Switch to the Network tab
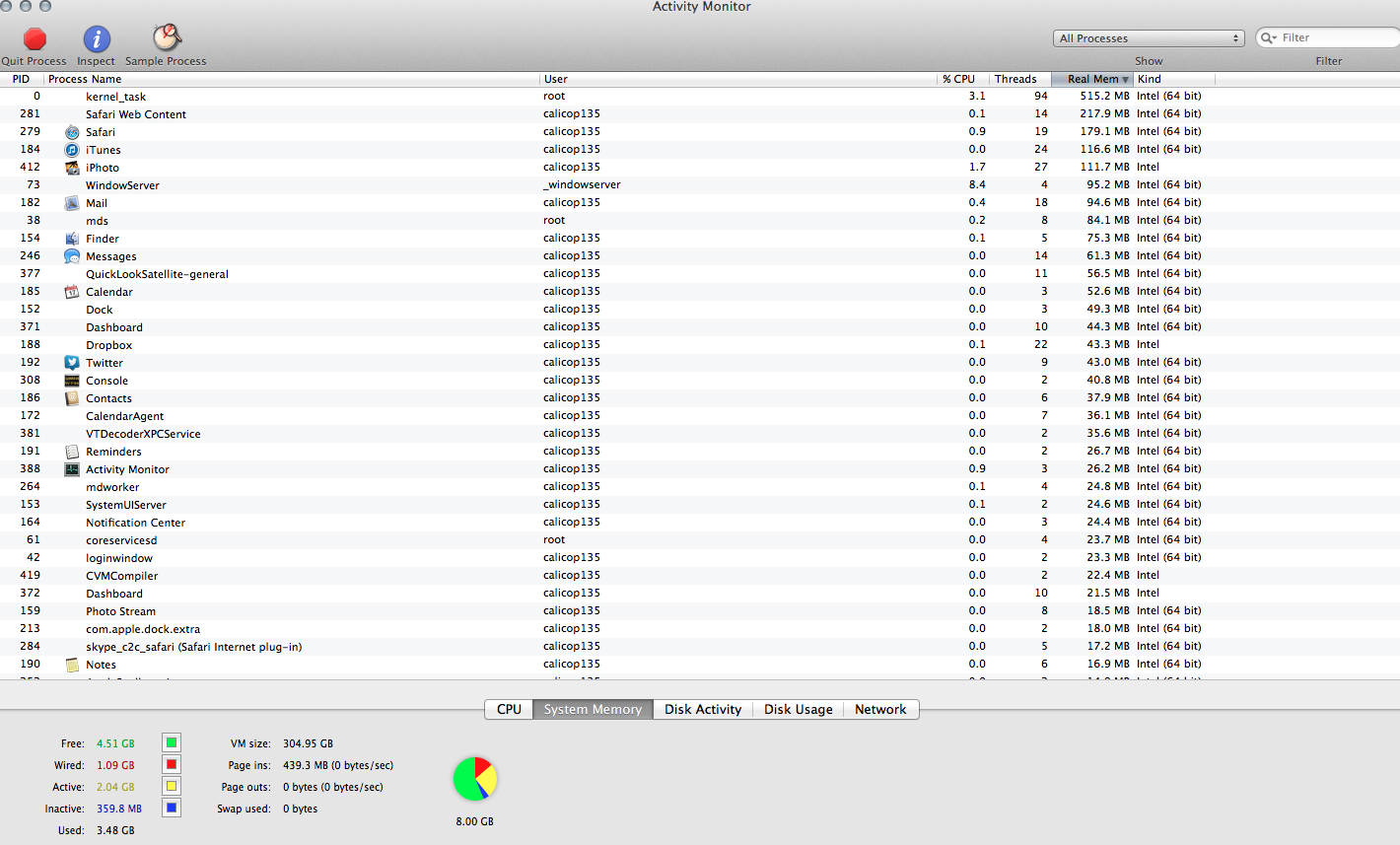Image resolution: width=1400 pixels, height=845 pixels. pyautogui.click(x=880, y=709)
